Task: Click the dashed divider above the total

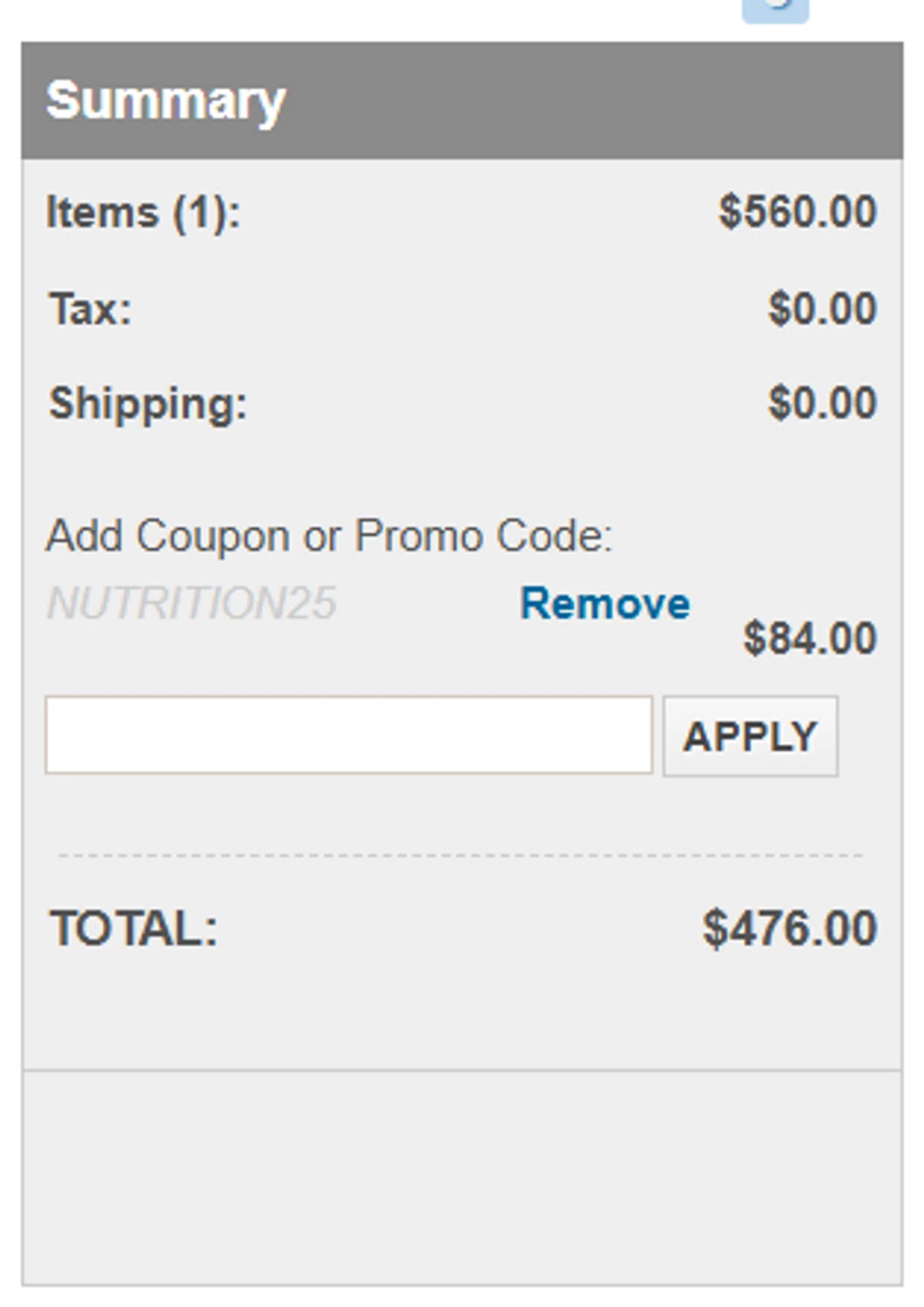Action: [x=462, y=856]
